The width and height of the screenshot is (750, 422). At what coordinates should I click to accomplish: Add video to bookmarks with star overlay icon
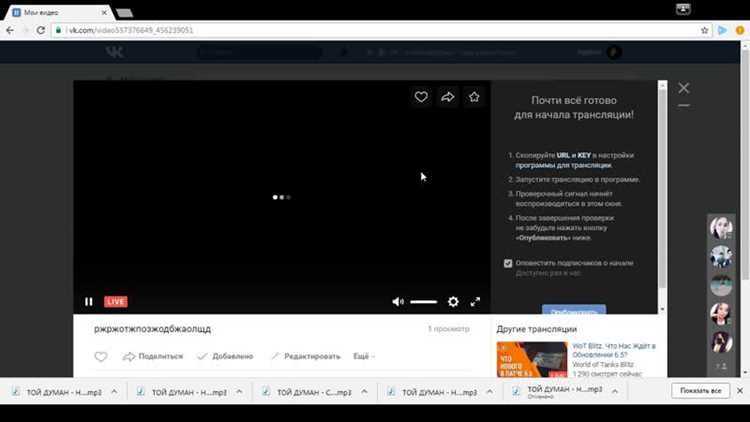pyautogui.click(x=474, y=97)
